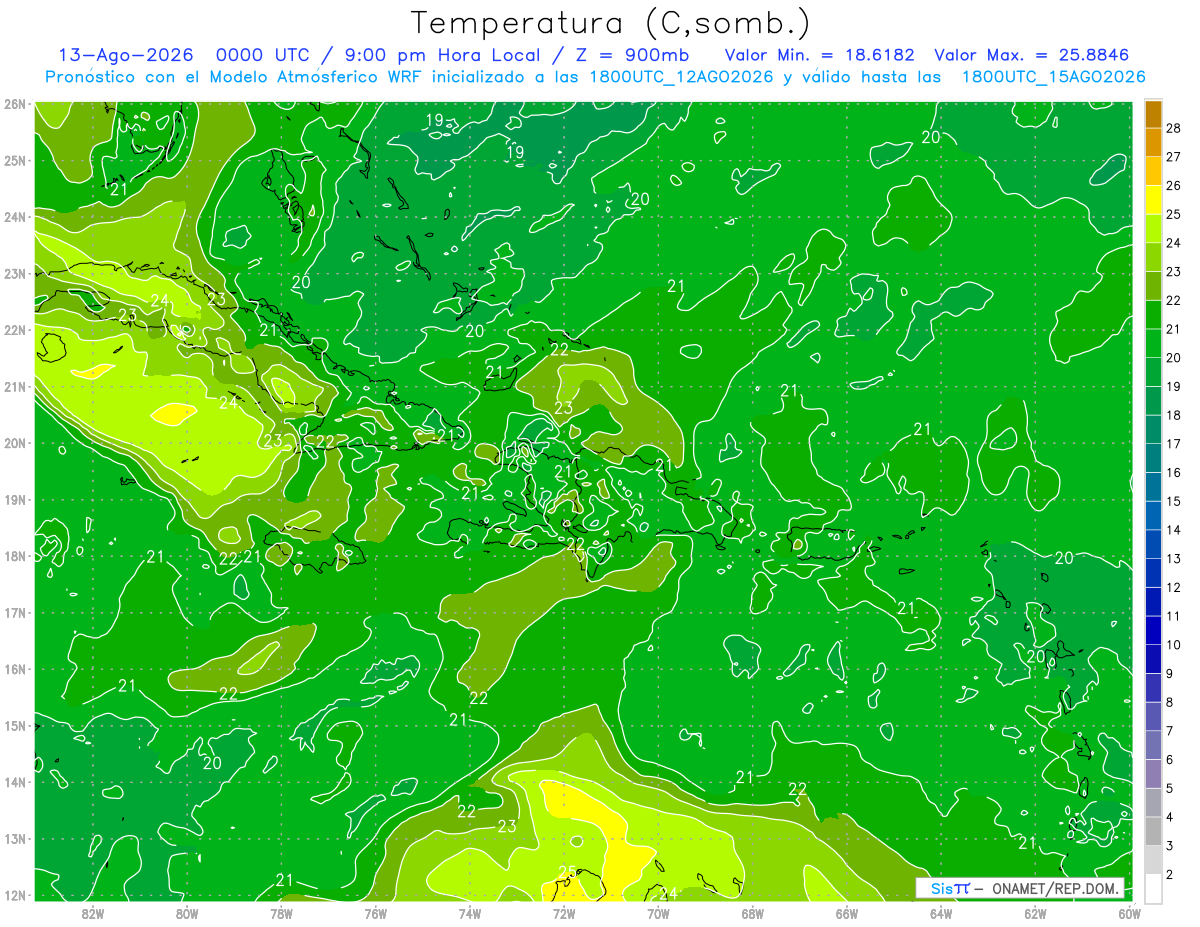Click 'Valor Min. = 18.6182' text

820,55
